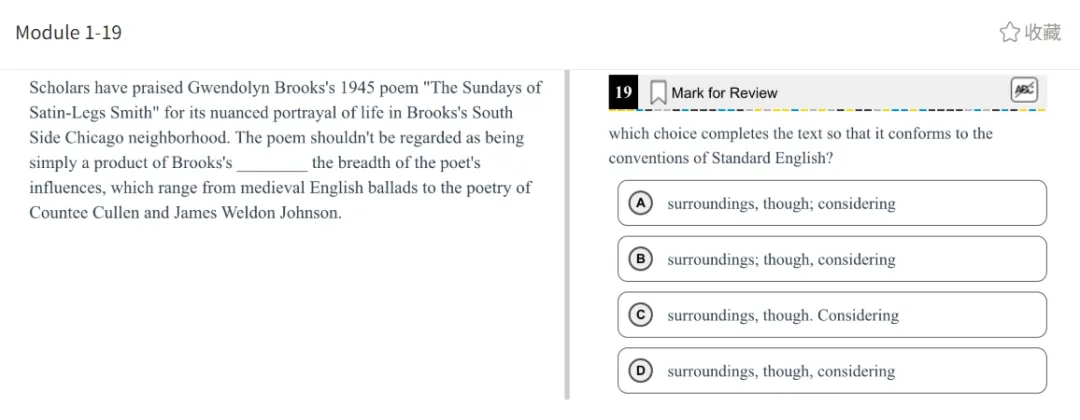Click the star favorite icon
The image size is (1080, 420).
(1009, 32)
